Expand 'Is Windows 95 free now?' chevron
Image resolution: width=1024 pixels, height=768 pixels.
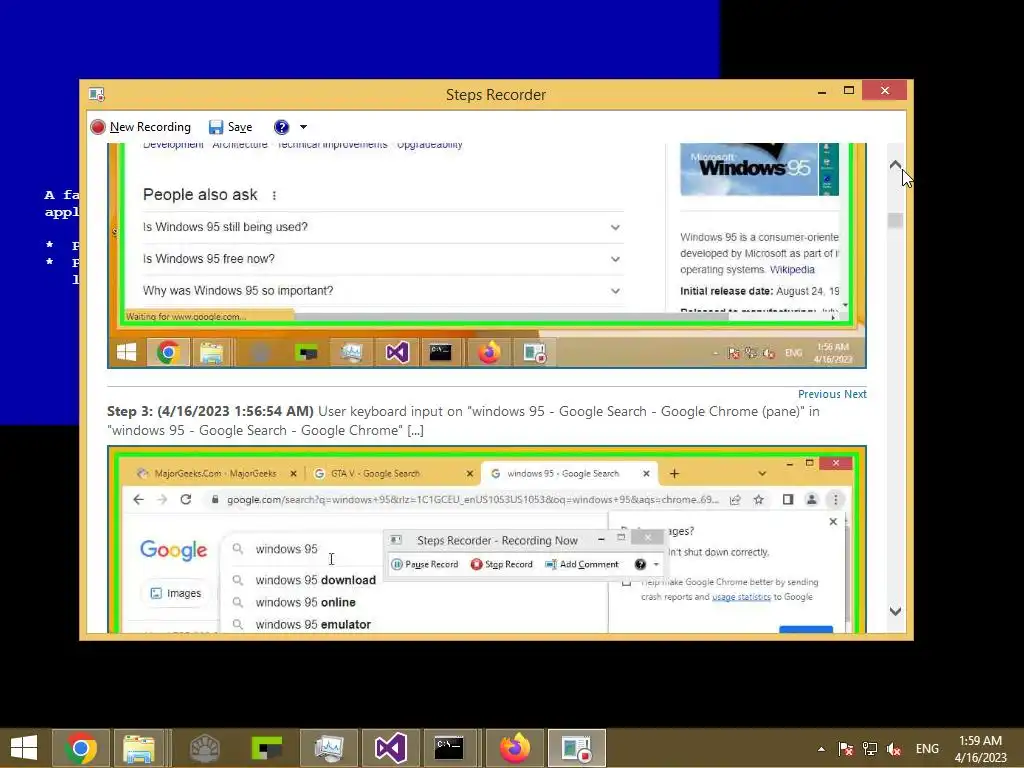pos(615,259)
